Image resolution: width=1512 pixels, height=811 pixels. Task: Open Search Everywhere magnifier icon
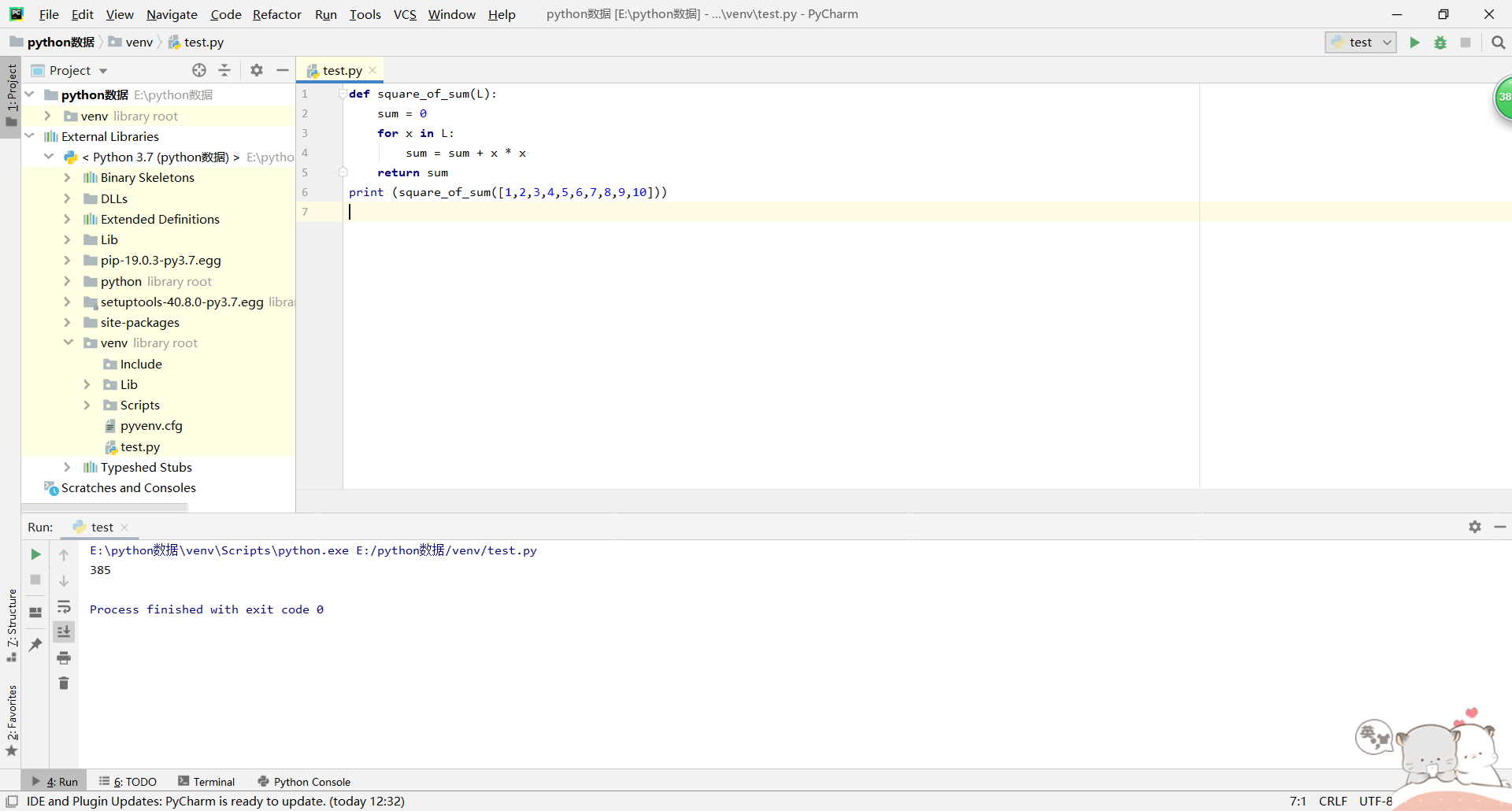(1498, 43)
